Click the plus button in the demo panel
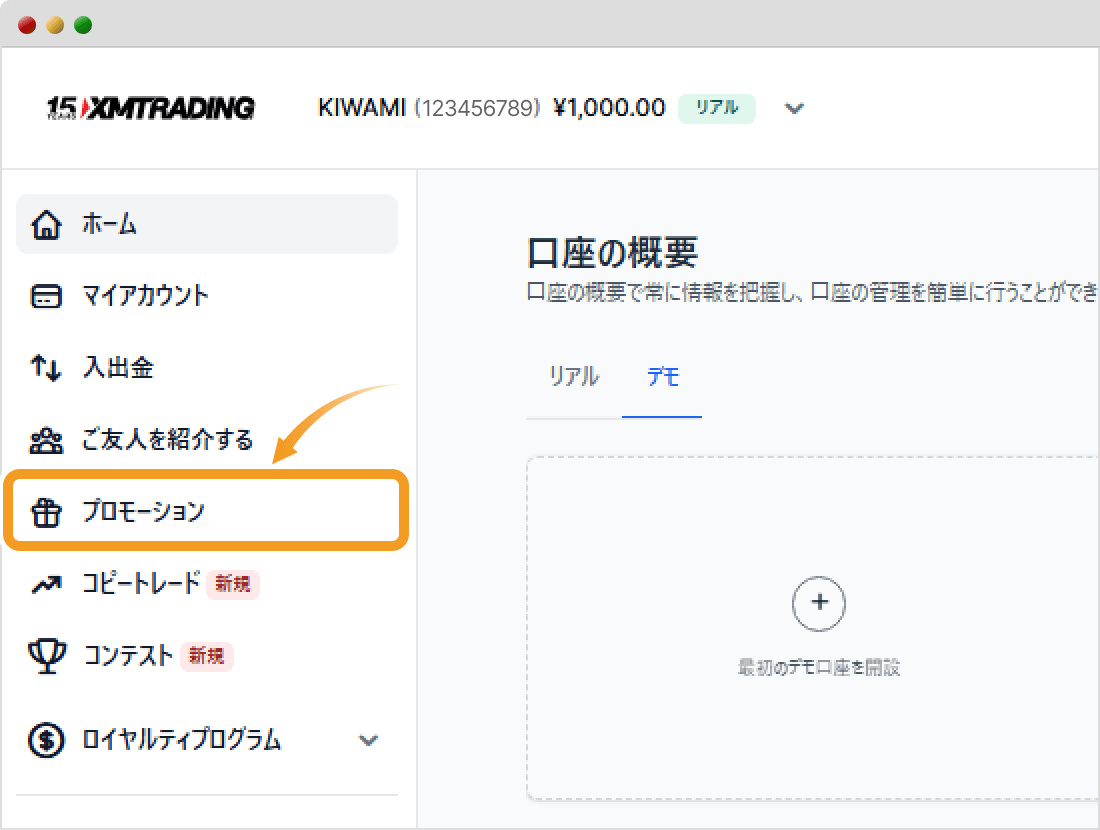Image resolution: width=1100 pixels, height=830 pixels. (820, 604)
